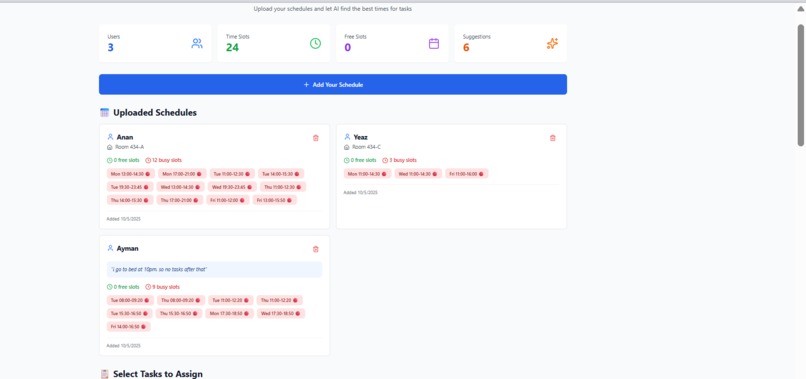This screenshot has width=806, height=379.
Task: Select Ayman's Thu 08:00-09:20 busy slot
Action: [x=180, y=300]
